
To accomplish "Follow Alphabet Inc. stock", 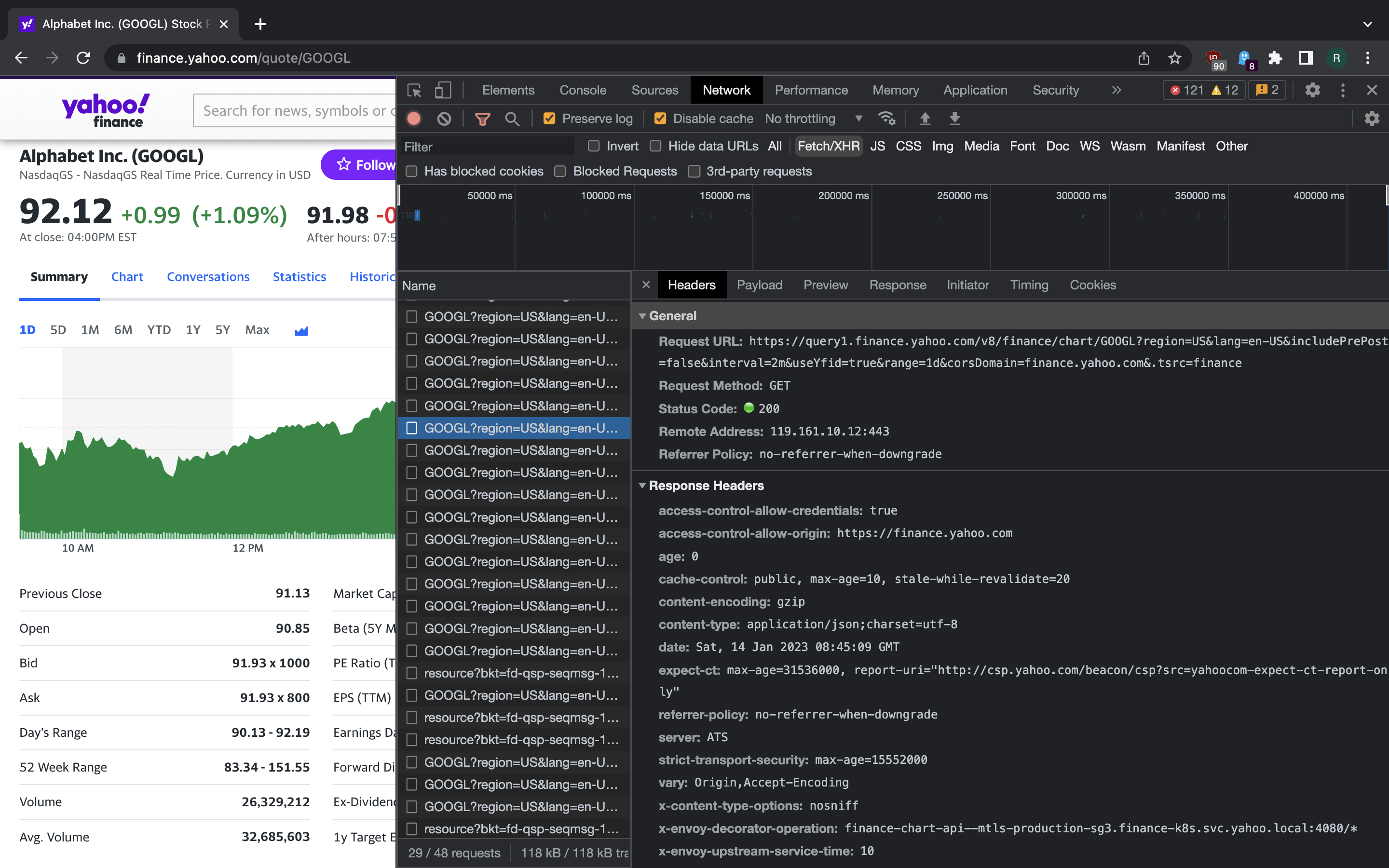I will tap(359, 165).
